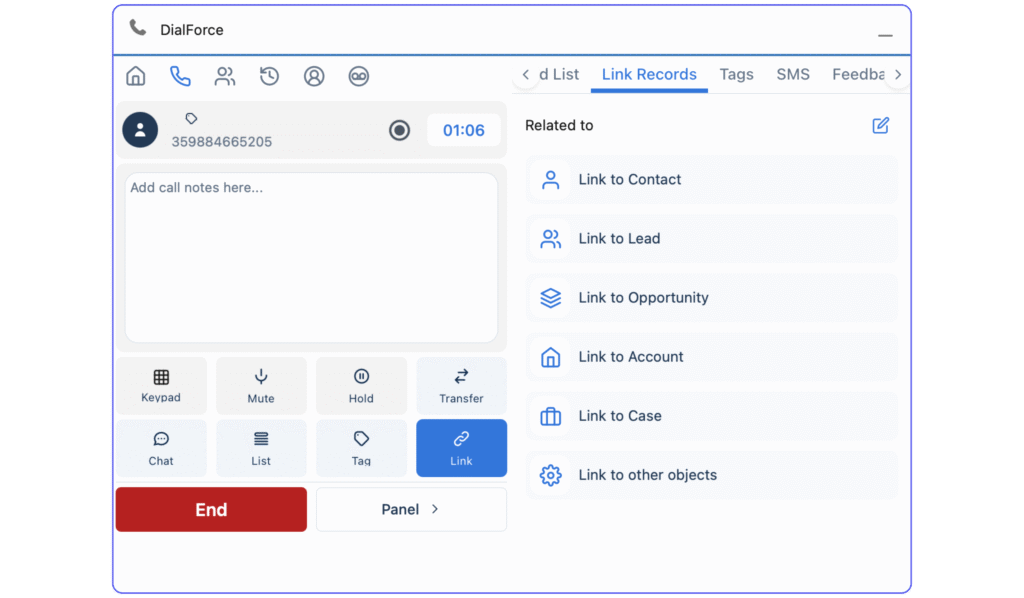The image size is (1024, 598).
Task: Click the edit pencil icon beside Related to
Action: [x=880, y=125]
